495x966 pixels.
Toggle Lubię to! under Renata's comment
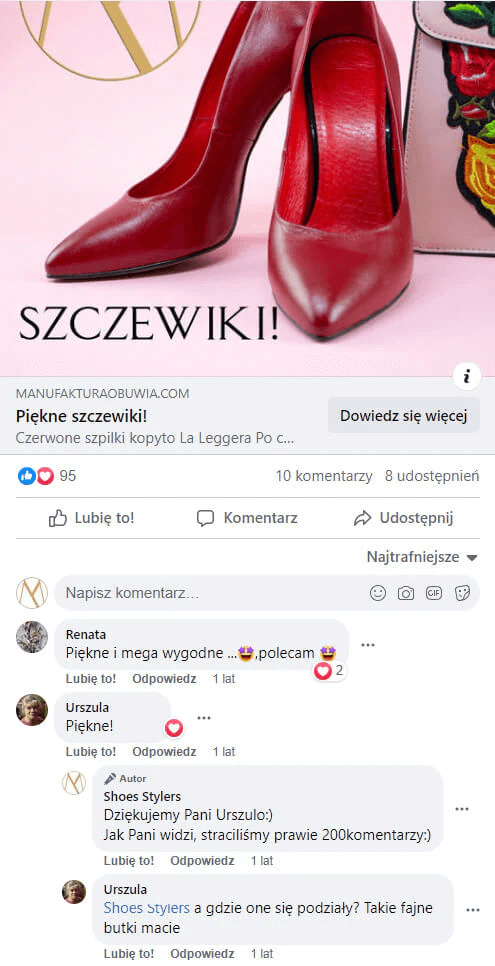[x=91, y=679]
